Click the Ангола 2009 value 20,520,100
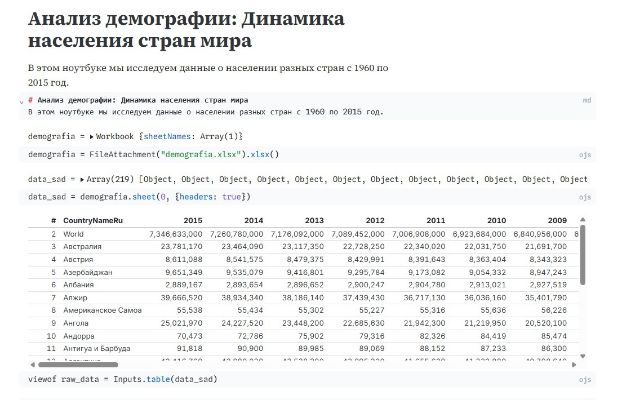640x400 pixels. tap(546, 323)
